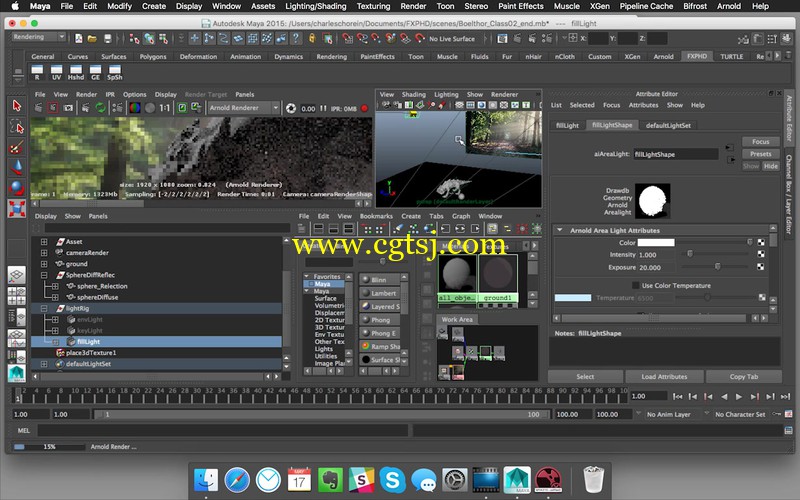Screen dimensions: 800x500
Task: Select the defaultLightSet attribute tab
Action: point(668,125)
